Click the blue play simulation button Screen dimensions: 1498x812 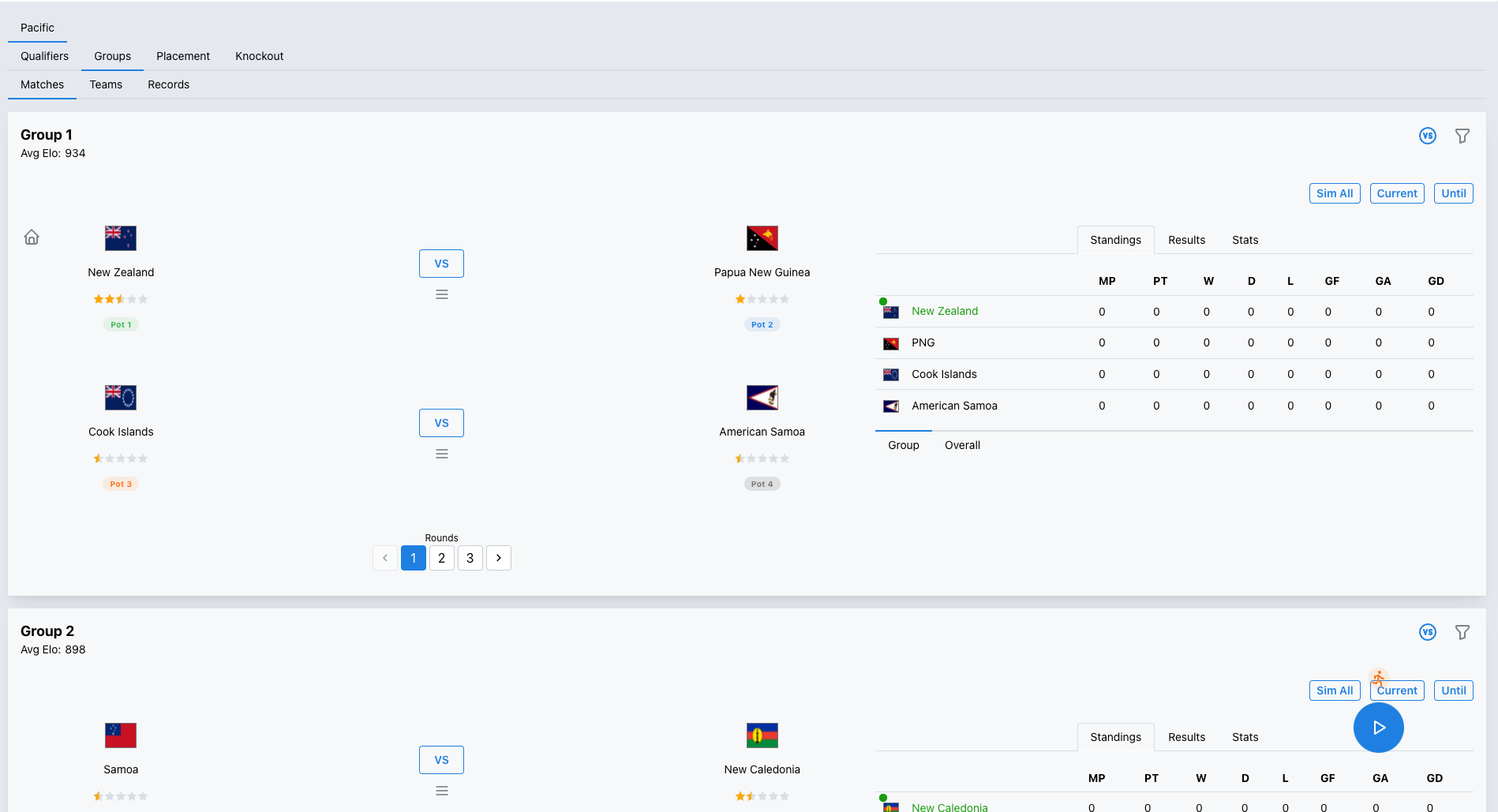(x=1379, y=728)
